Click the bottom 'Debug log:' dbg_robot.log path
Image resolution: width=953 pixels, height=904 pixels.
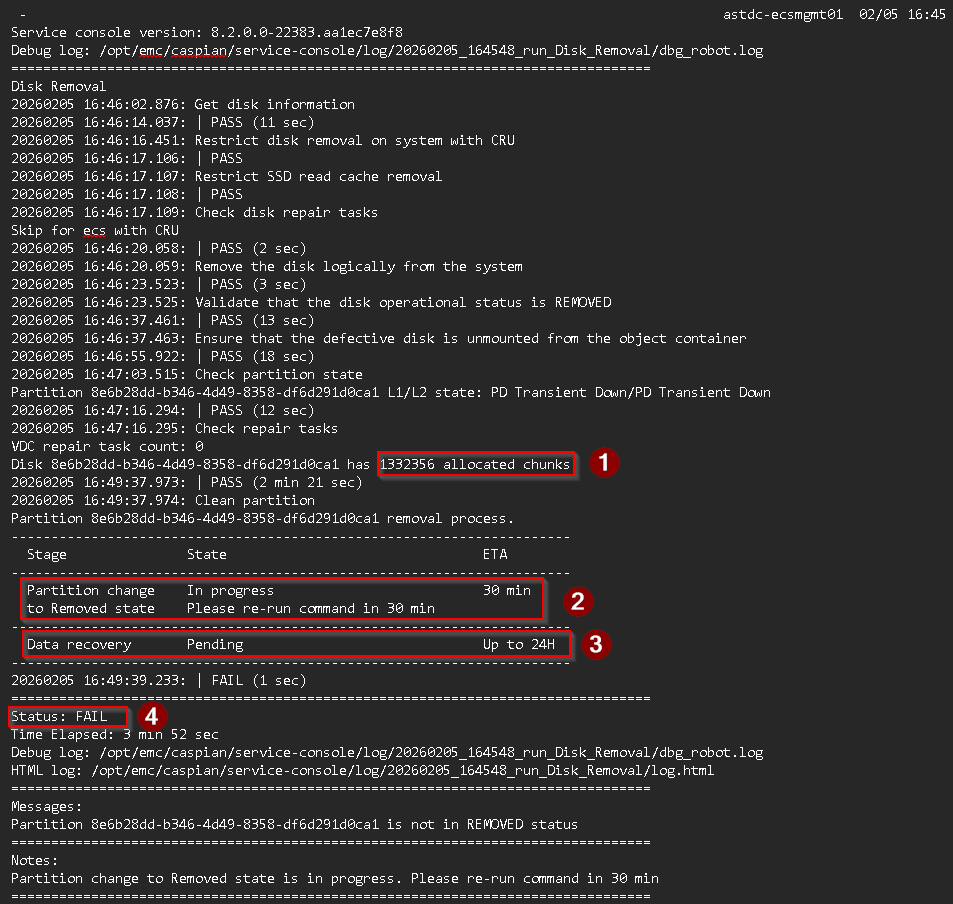387,753
